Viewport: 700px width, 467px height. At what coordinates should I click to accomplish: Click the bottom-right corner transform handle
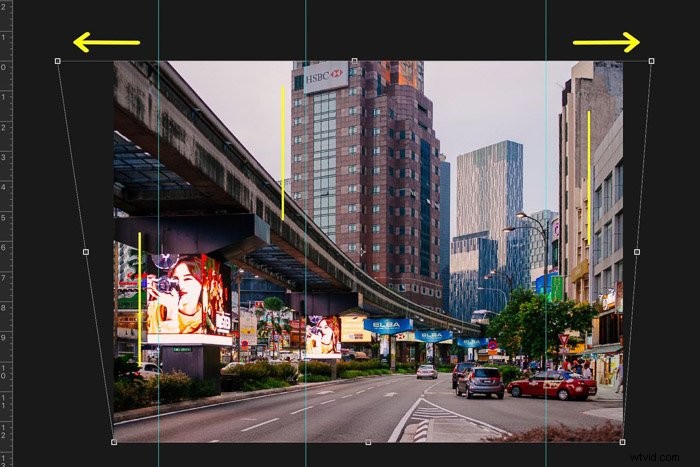[x=622, y=442]
